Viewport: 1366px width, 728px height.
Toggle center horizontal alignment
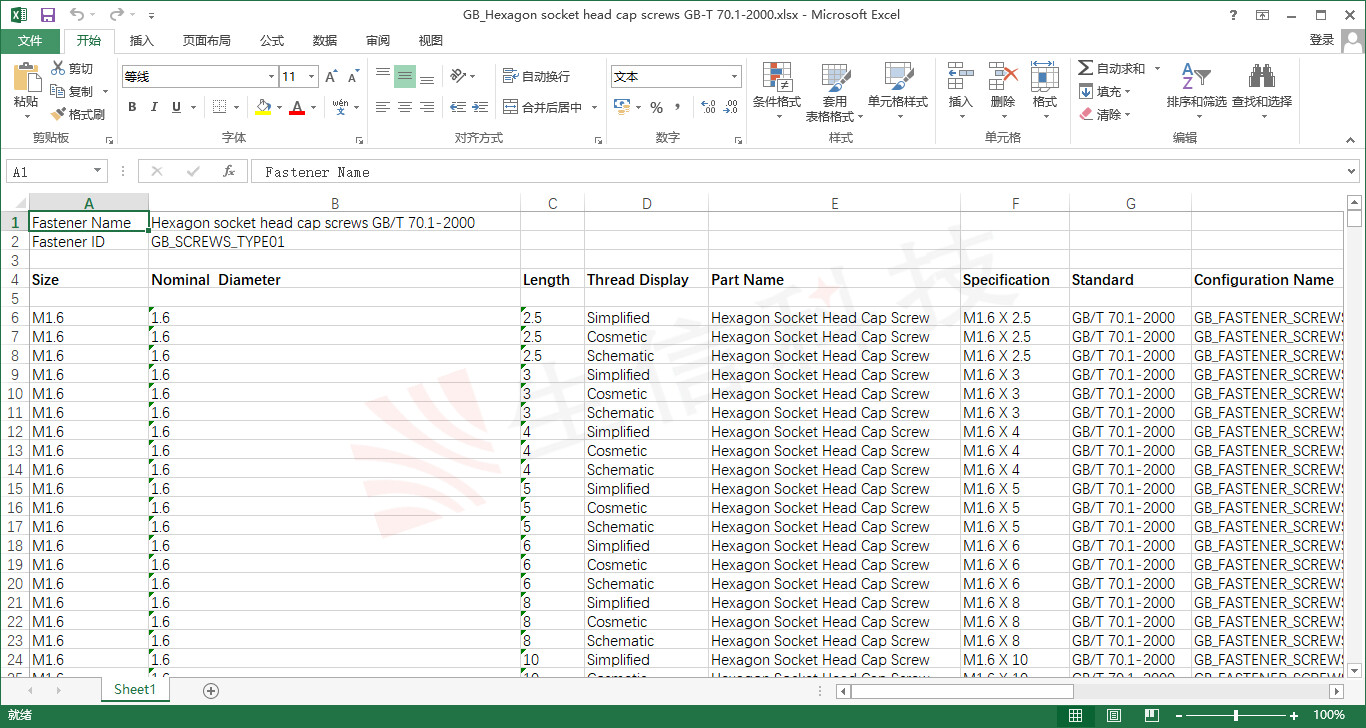coord(404,107)
